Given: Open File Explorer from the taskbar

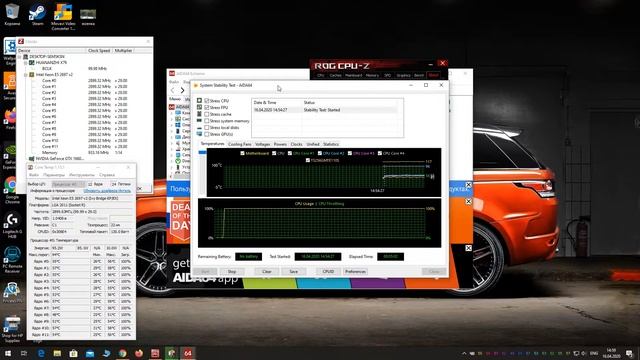Looking at the screenshot, I should pyautogui.click(x=57, y=353).
